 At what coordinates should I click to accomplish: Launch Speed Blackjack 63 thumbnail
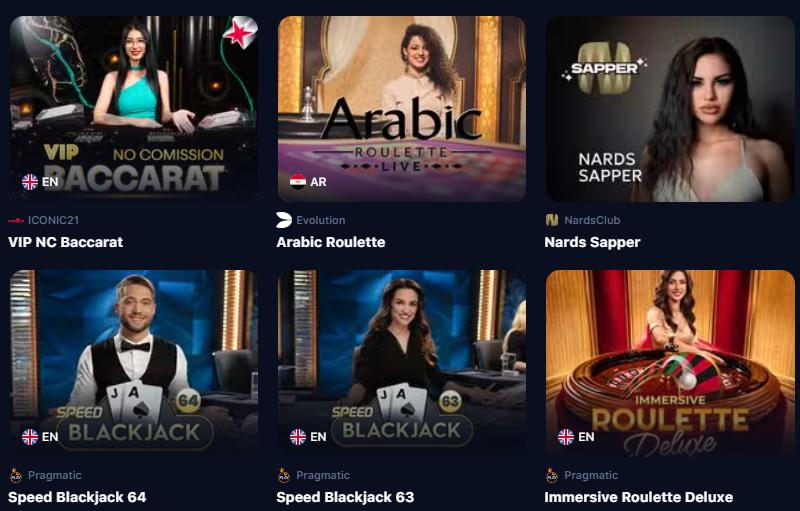pyautogui.click(x=402, y=363)
